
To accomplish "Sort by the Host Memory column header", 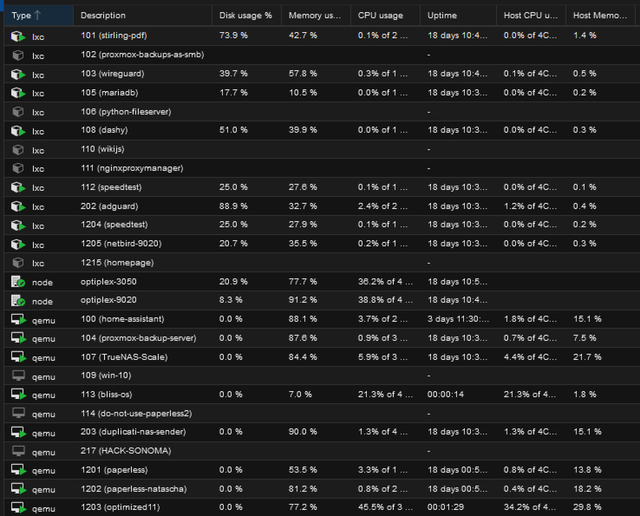I will click(x=603, y=16).
